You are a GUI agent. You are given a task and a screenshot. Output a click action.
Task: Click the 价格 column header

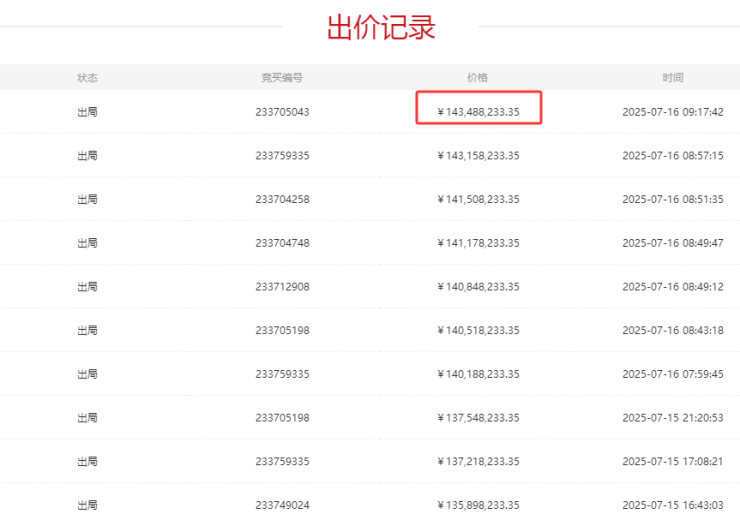478,77
